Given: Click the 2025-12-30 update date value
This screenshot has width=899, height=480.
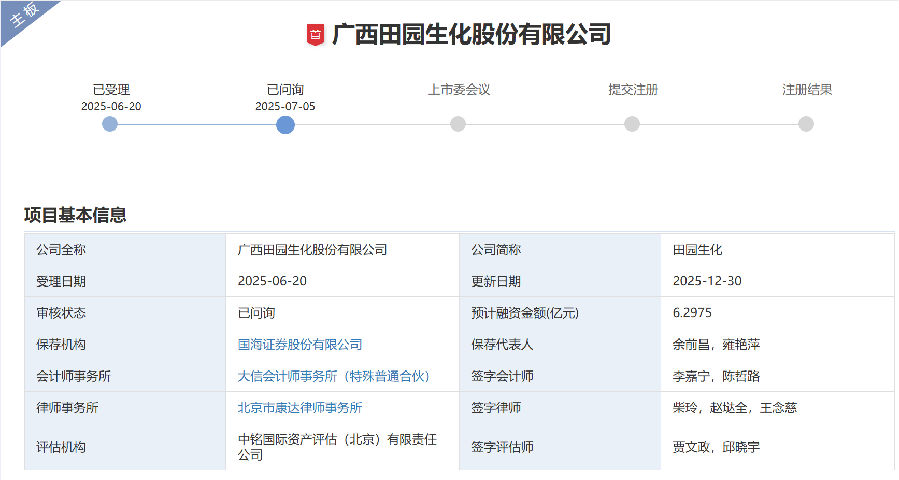Looking at the screenshot, I should pos(707,281).
